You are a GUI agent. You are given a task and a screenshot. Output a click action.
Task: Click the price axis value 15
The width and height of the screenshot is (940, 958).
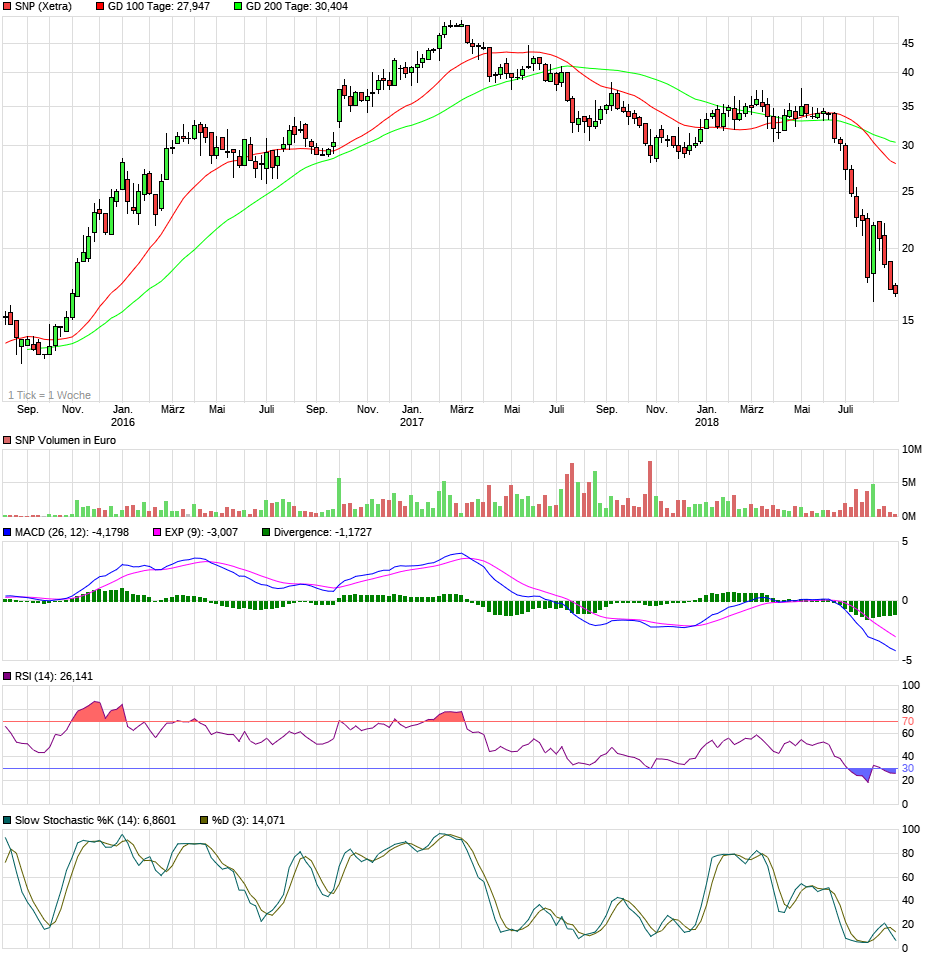908,320
